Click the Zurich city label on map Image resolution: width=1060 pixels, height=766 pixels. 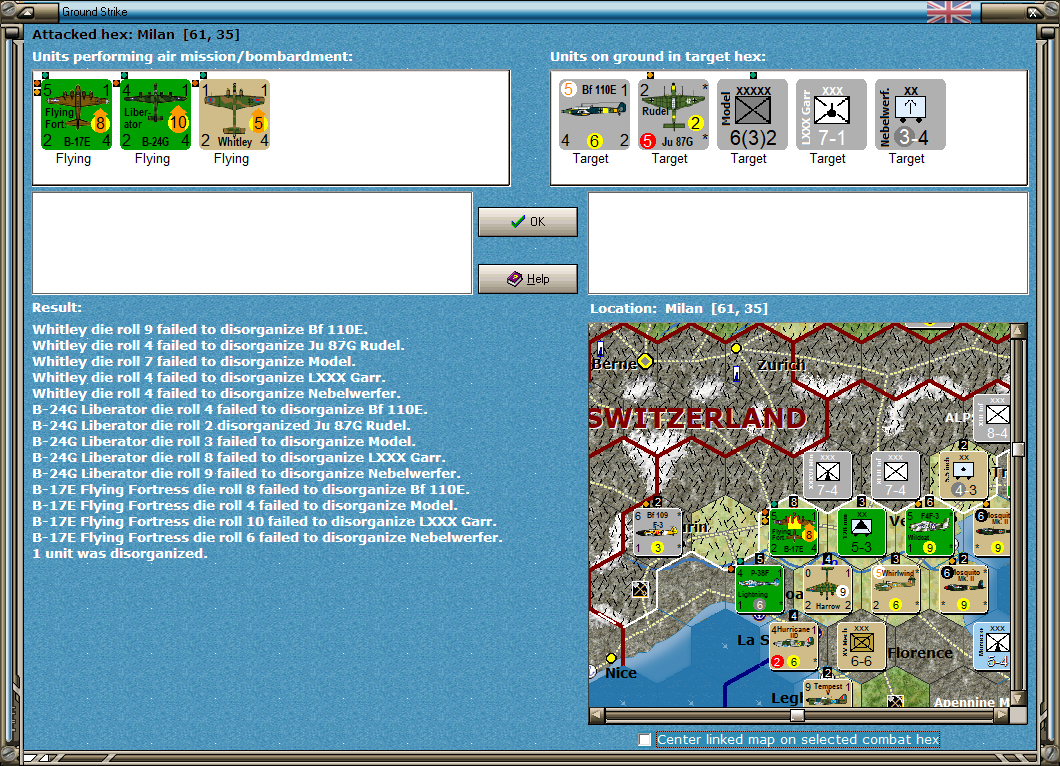tap(781, 364)
